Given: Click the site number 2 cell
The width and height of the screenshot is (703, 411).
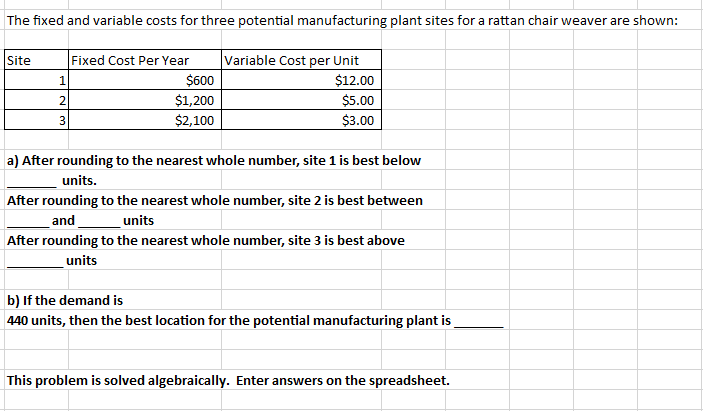Looking at the screenshot, I should 36,100.
